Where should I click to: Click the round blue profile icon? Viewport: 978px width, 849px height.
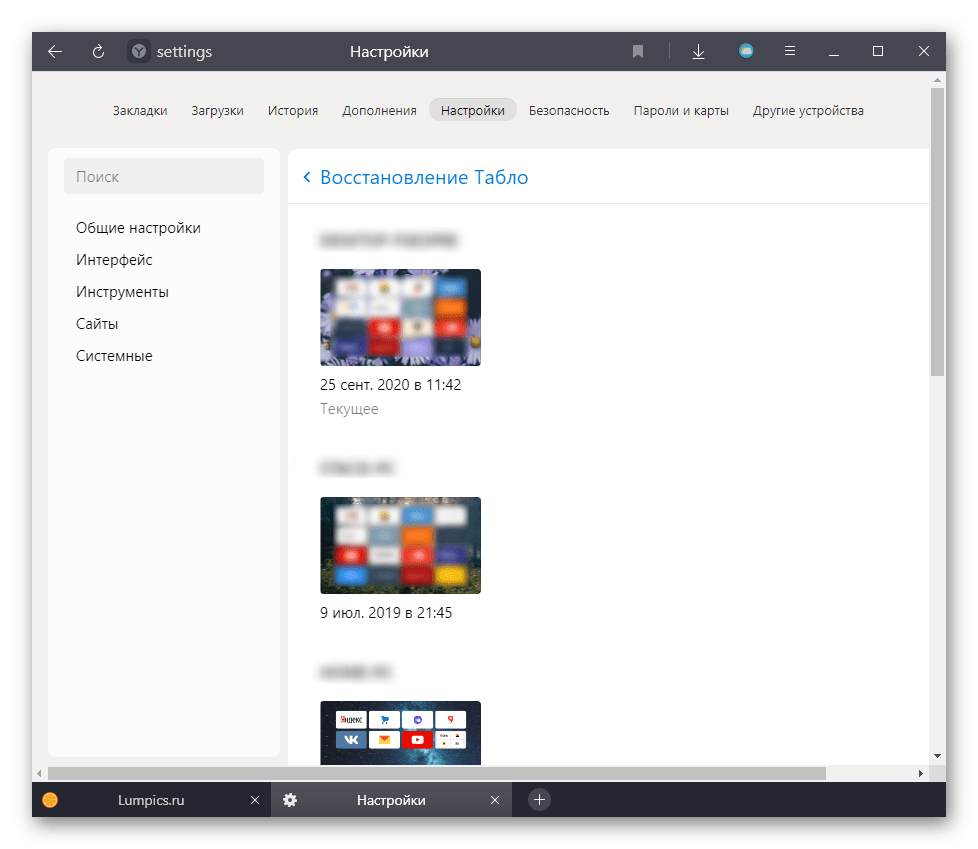click(746, 52)
